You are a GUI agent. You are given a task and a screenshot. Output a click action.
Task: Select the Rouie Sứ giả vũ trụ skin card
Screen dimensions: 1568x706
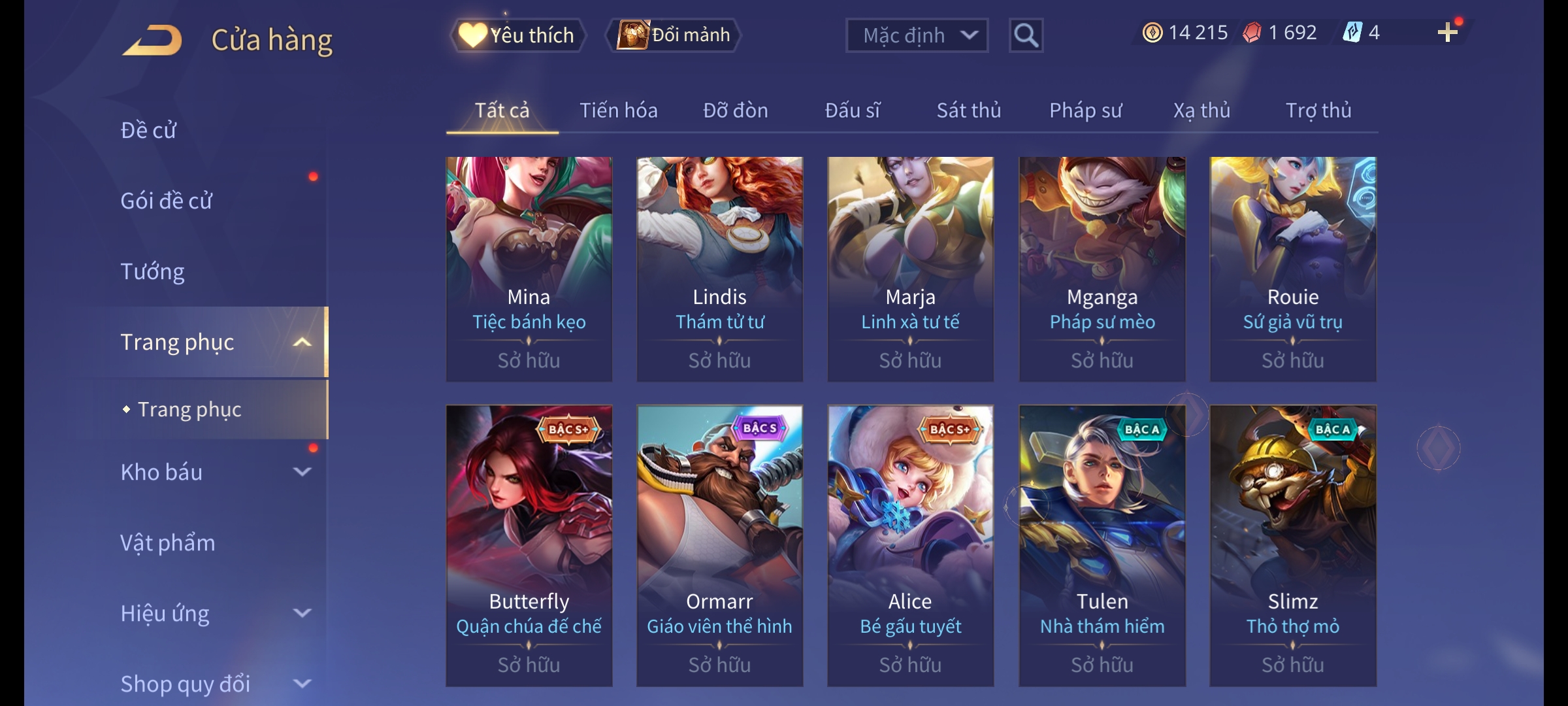pos(1293,269)
